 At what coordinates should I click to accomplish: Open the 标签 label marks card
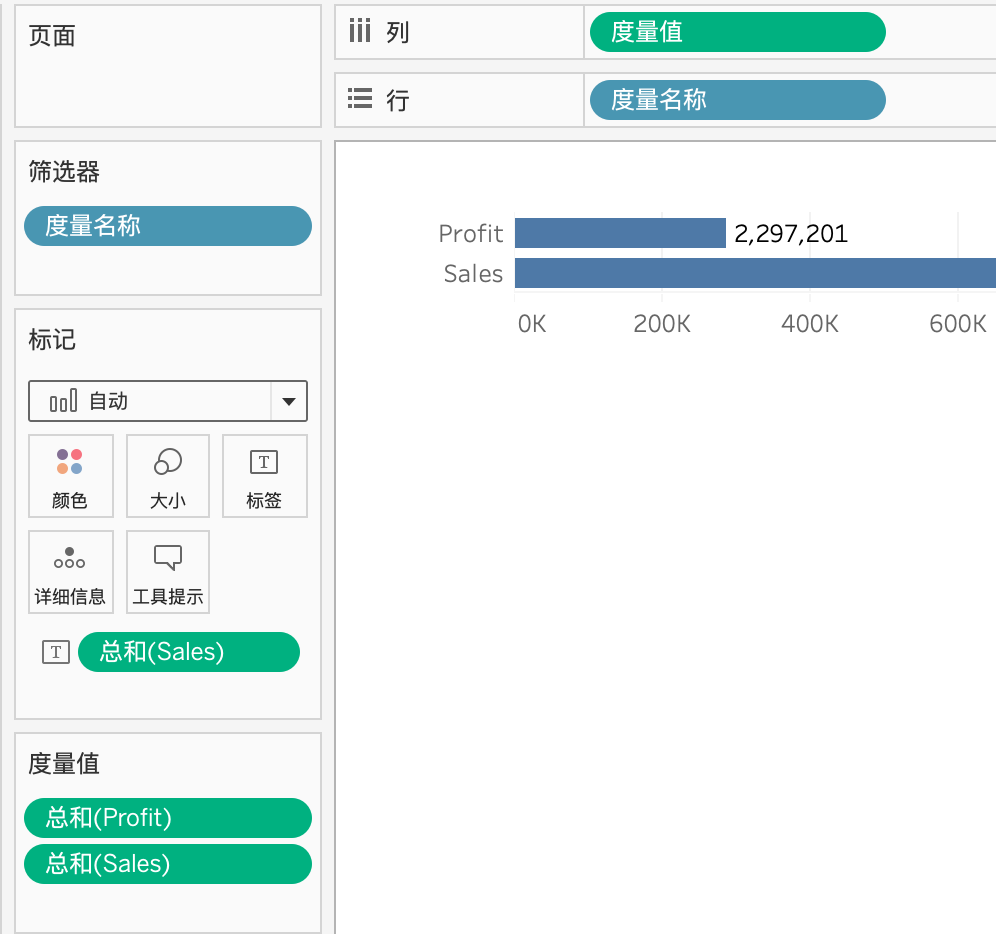264,476
